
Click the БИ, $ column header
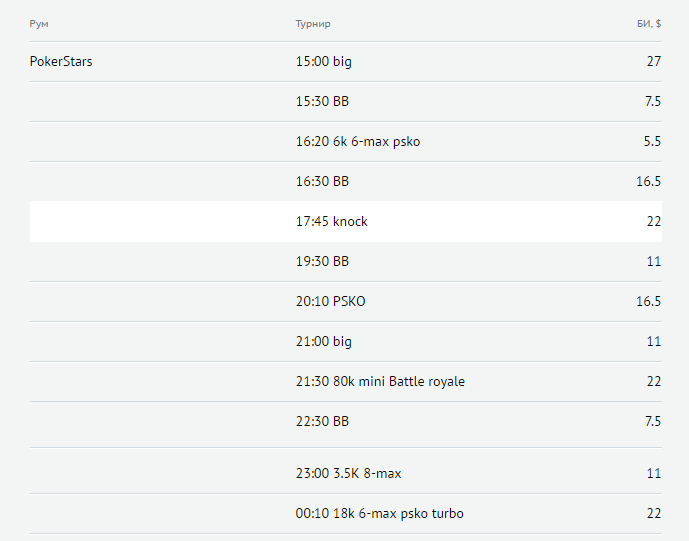[648, 23]
